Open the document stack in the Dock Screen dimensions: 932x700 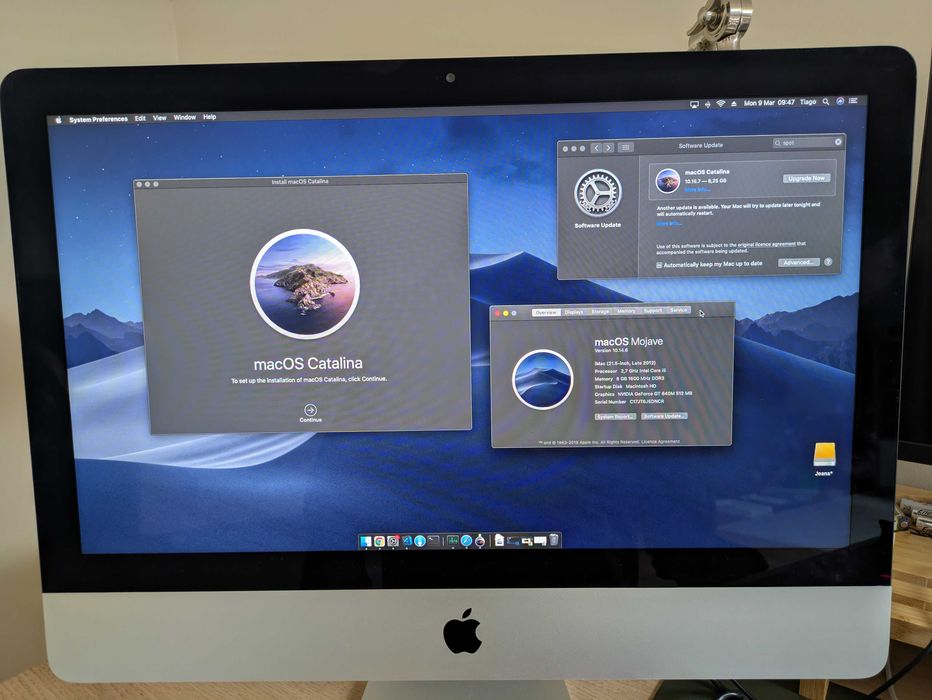click(499, 540)
